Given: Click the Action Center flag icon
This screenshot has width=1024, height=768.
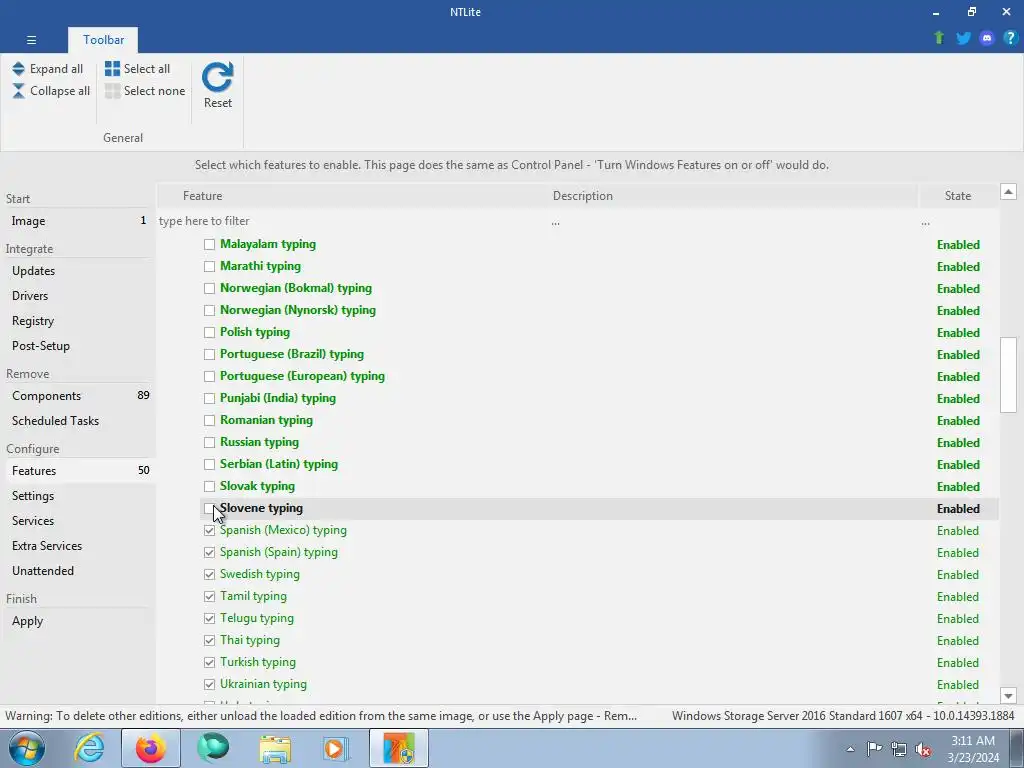Looking at the screenshot, I should click(x=874, y=749).
